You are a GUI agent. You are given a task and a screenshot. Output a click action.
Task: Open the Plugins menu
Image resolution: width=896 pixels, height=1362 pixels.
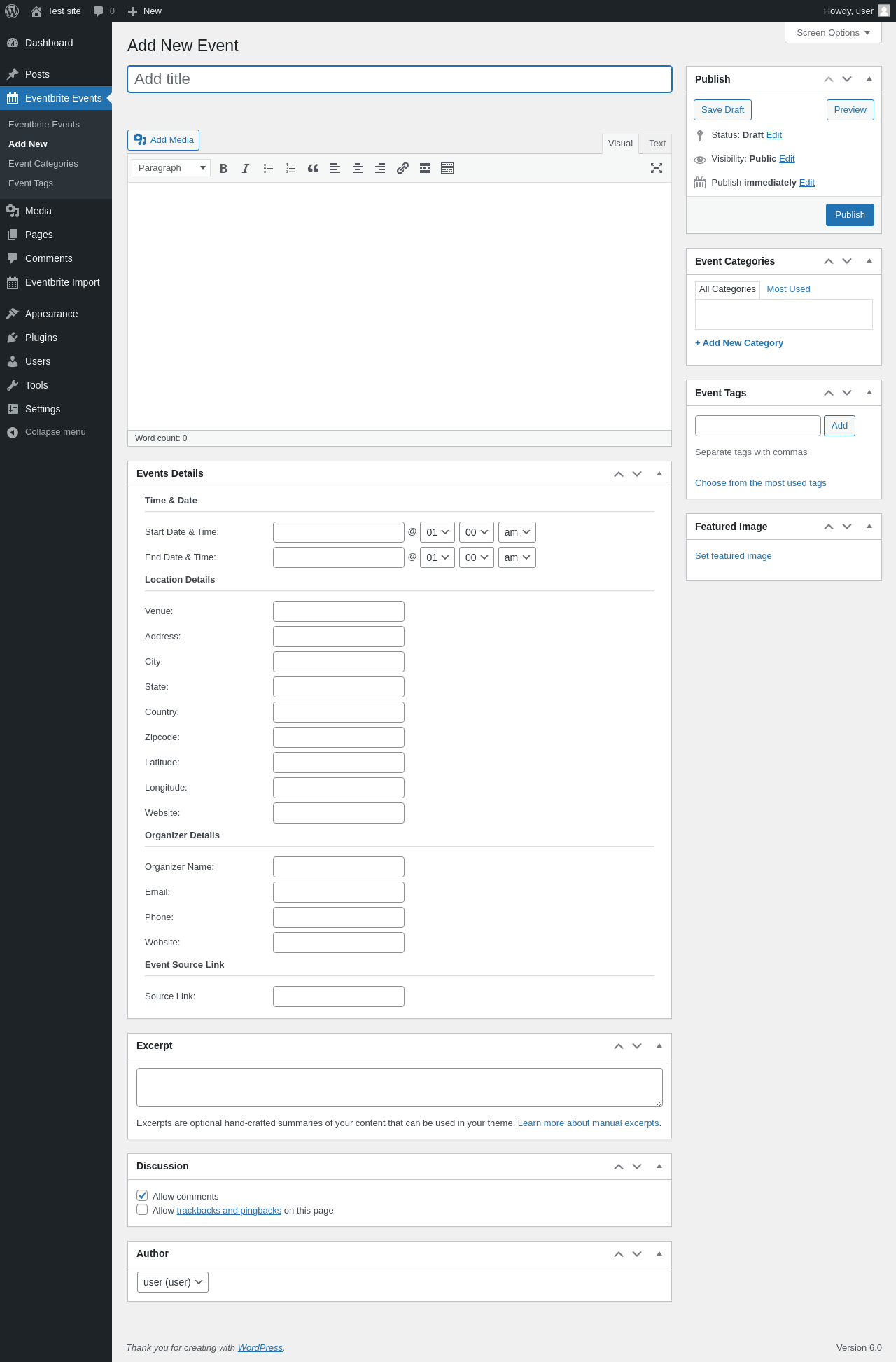(x=56, y=338)
